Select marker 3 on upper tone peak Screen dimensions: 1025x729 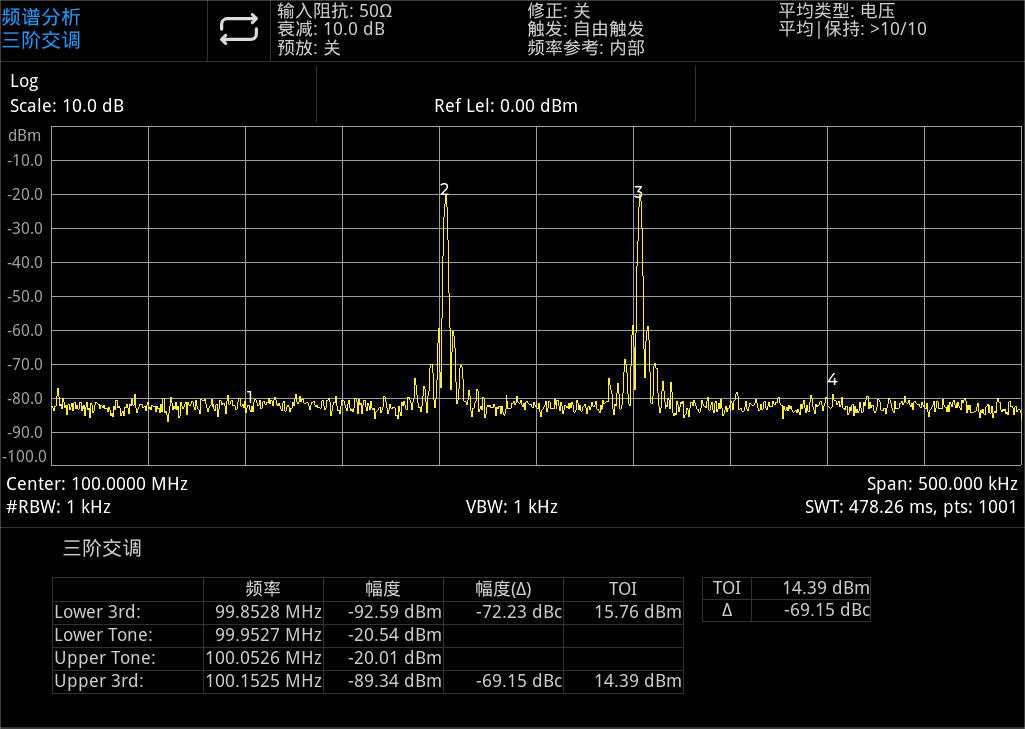coord(638,192)
